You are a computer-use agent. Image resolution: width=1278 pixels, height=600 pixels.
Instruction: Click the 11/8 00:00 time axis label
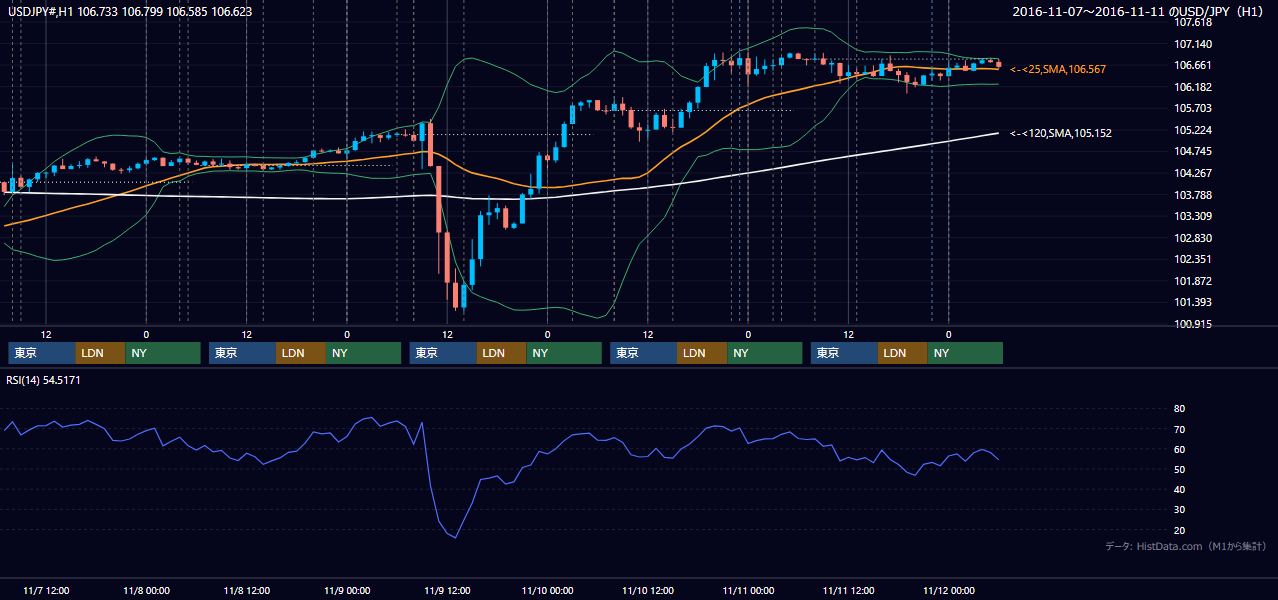pos(146,591)
